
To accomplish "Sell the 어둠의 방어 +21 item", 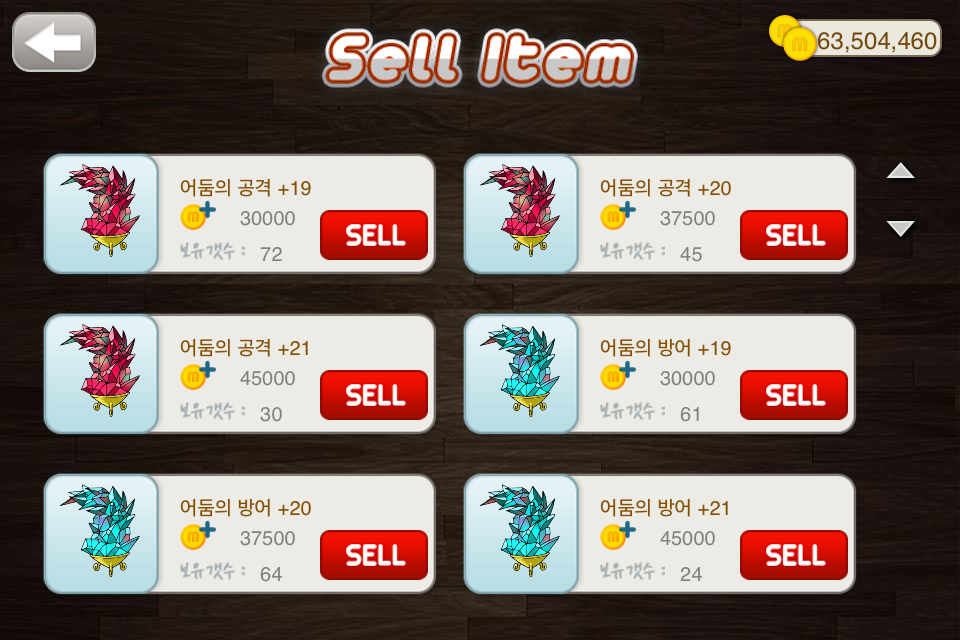I will [x=794, y=555].
